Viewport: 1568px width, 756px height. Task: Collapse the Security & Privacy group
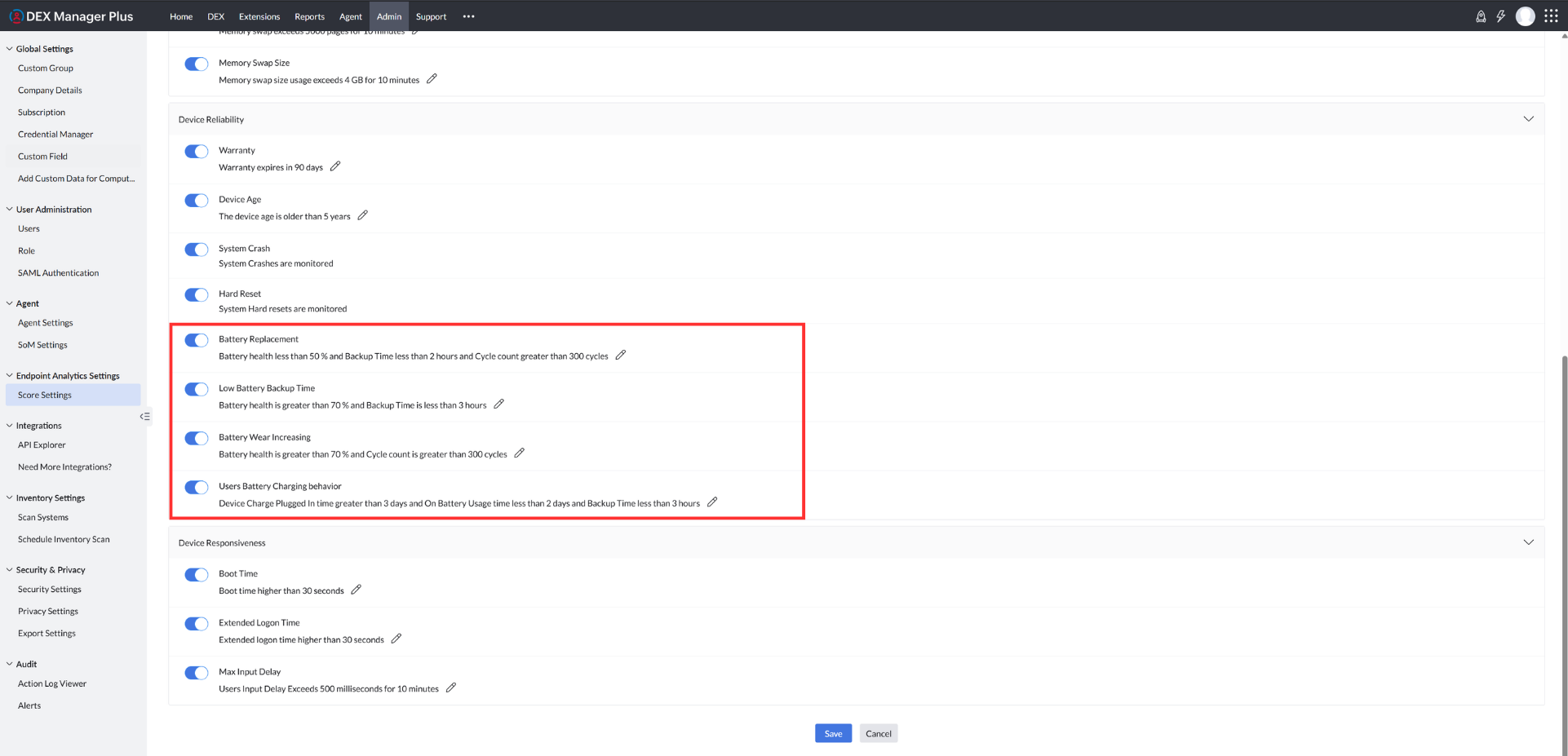click(x=10, y=570)
